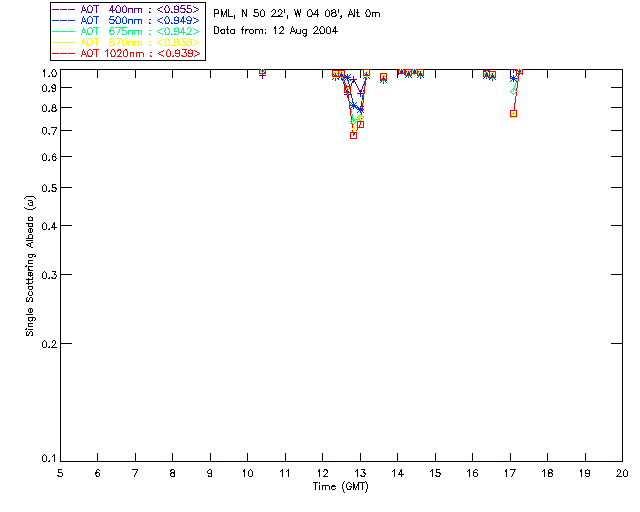Click the 5 hour x-axis label
Screen dimensions: 640x512
(x=60, y=473)
